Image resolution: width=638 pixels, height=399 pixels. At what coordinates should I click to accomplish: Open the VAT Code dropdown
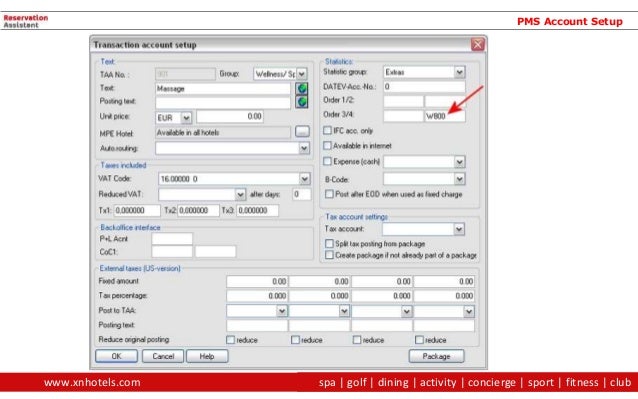(304, 179)
